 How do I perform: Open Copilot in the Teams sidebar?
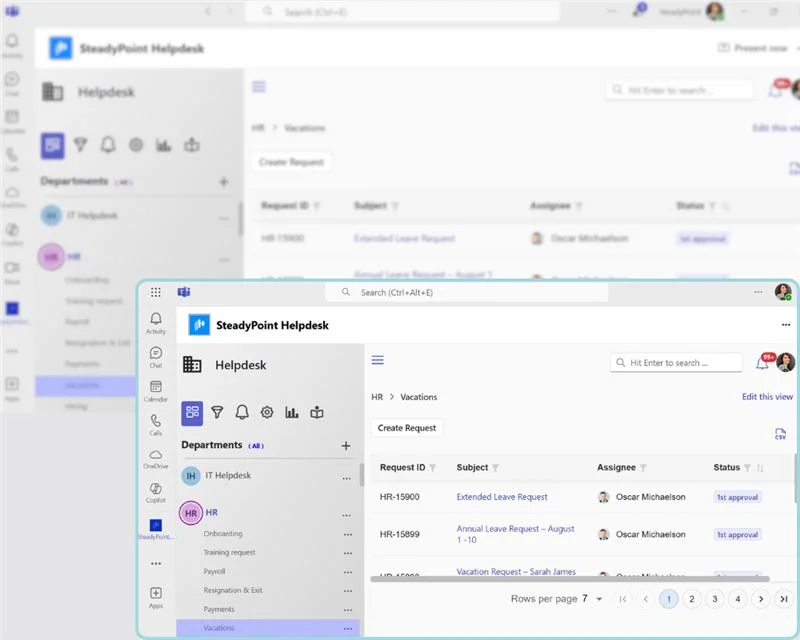click(156, 493)
